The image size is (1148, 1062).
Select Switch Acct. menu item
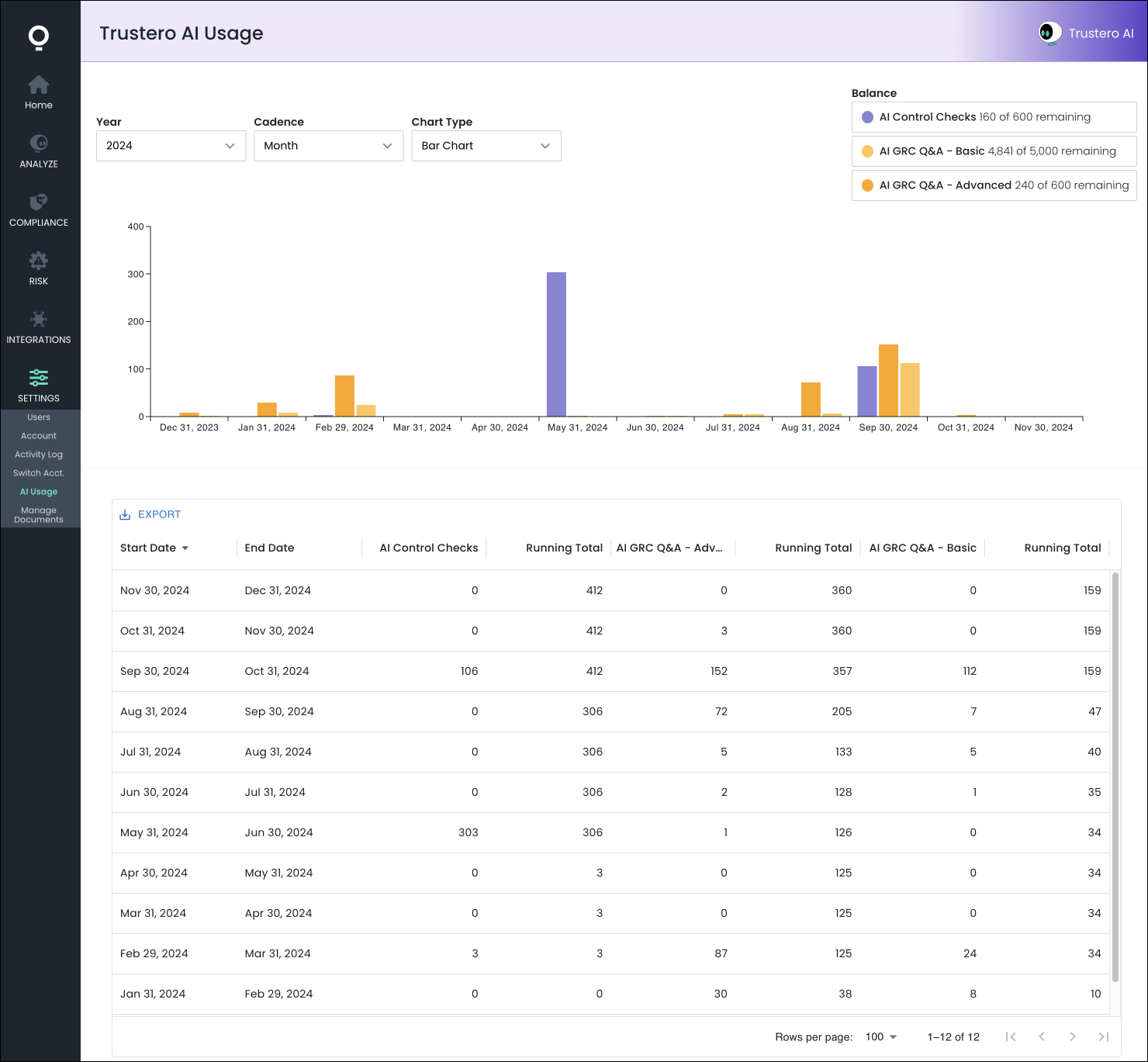pos(39,473)
